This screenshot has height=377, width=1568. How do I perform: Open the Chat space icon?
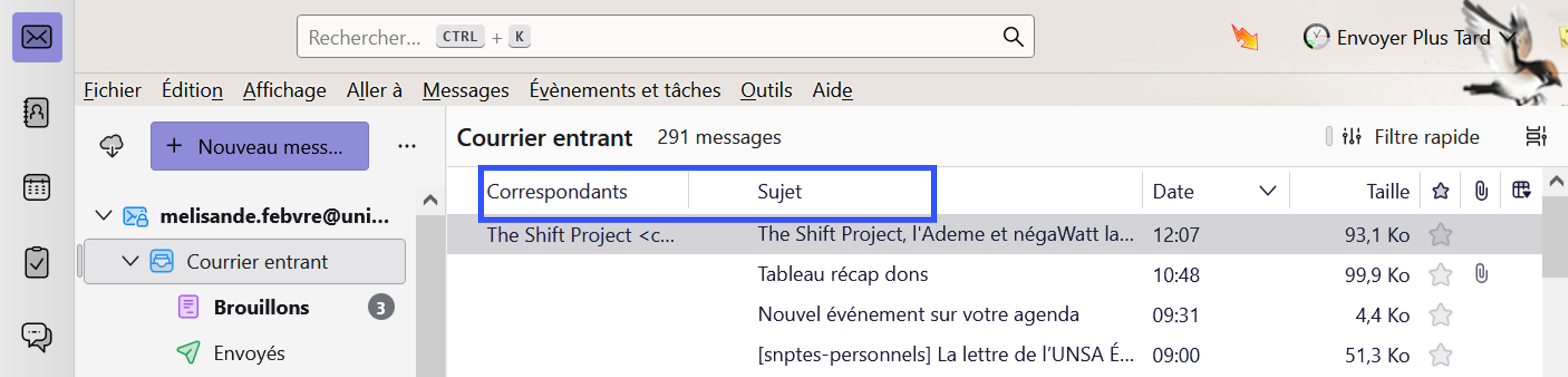click(x=37, y=336)
